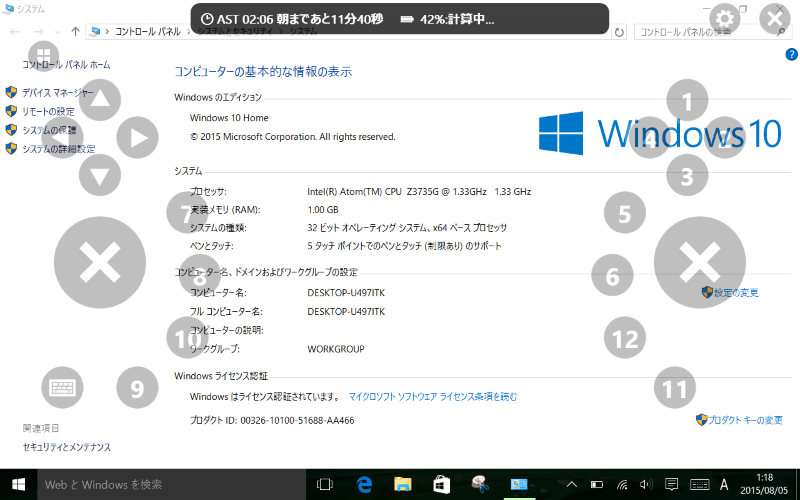Image resolution: width=800 pixels, height=500 pixels.
Task: Tap overlay button number 9
Action: point(137,387)
